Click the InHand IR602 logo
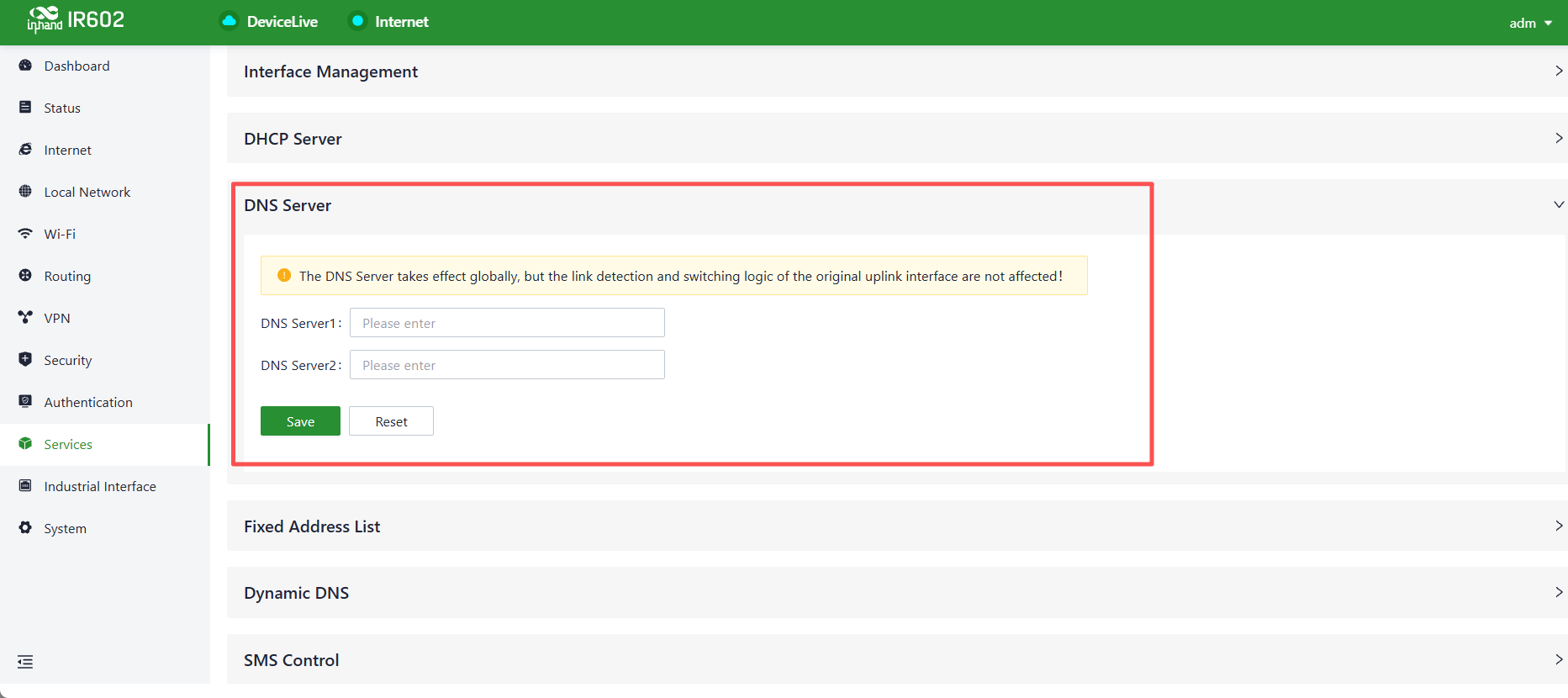1568x698 pixels. click(x=76, y=19)
